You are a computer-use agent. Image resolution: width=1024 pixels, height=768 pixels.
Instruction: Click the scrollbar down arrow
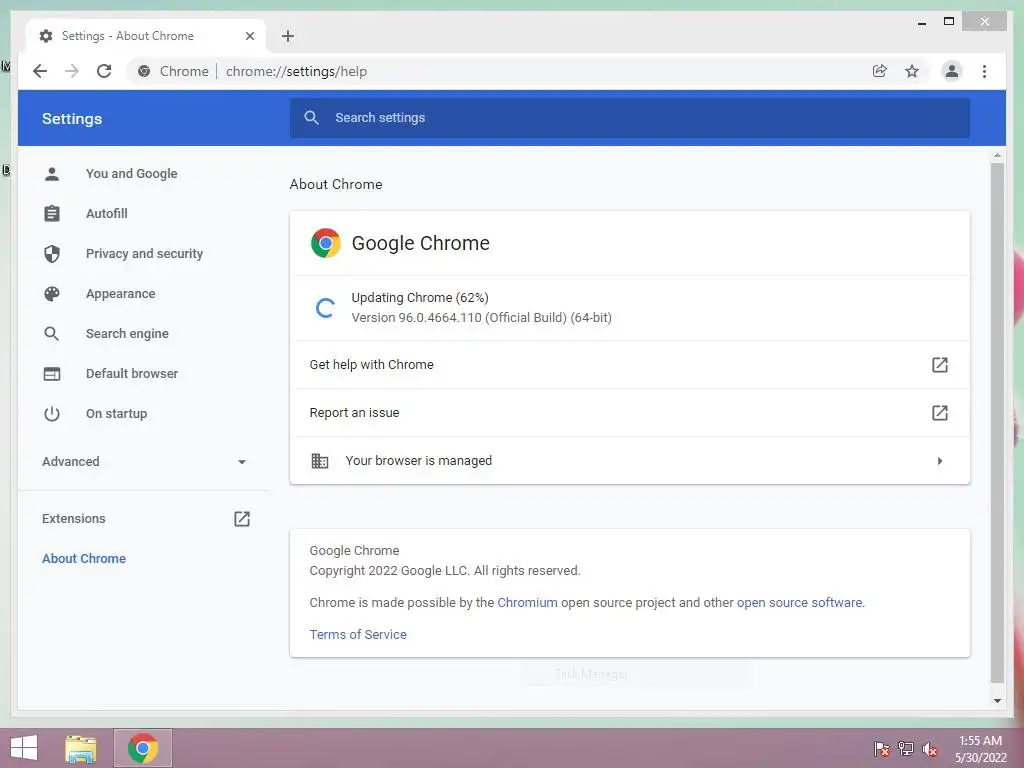(997, 700)
